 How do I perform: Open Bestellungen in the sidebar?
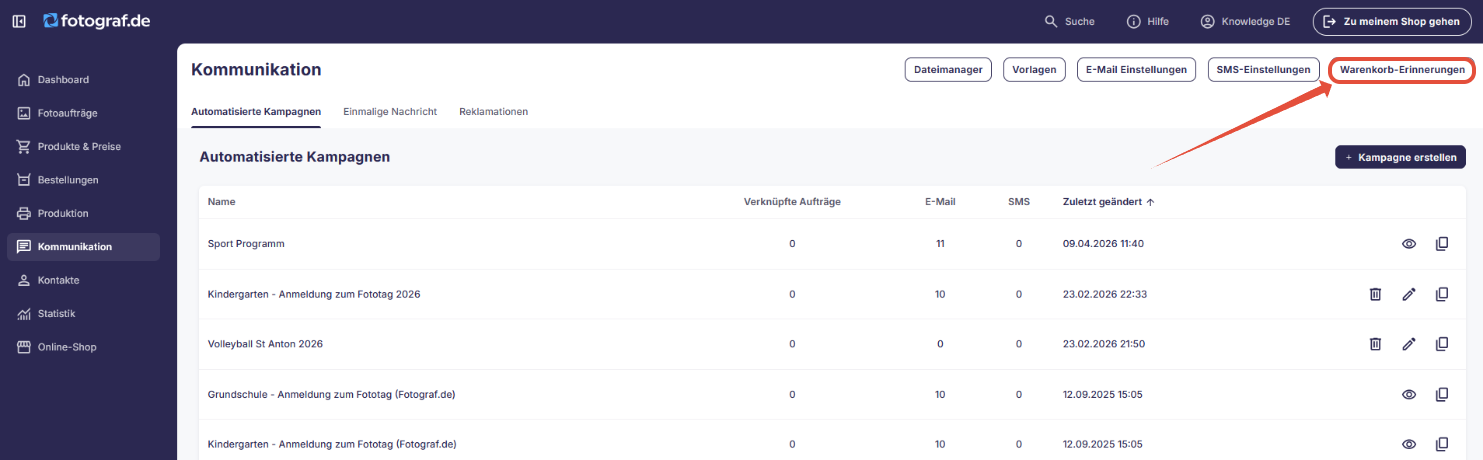coord(83,180)
